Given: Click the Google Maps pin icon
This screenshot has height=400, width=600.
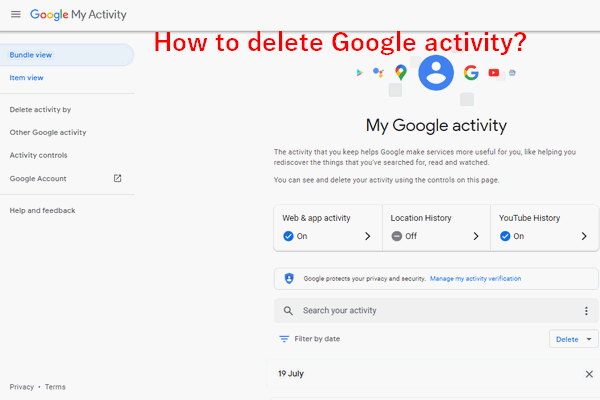Looking at the screenshot, I should point(401,72).
